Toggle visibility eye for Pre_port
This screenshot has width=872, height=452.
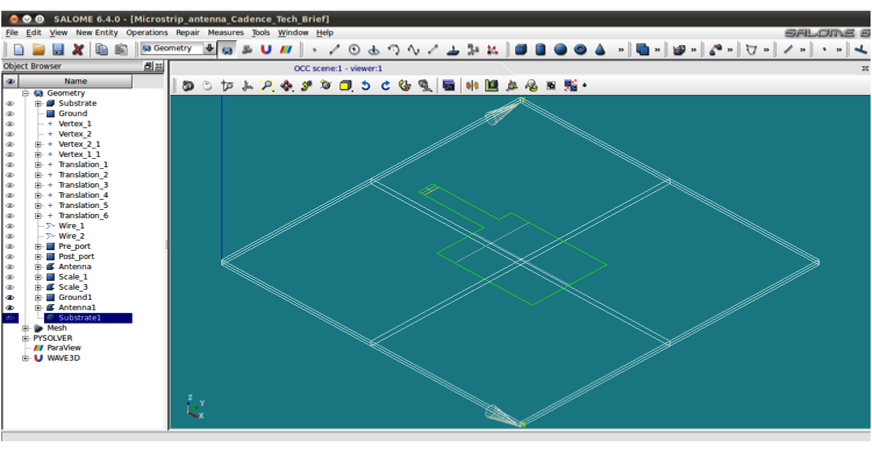point(10,246)
